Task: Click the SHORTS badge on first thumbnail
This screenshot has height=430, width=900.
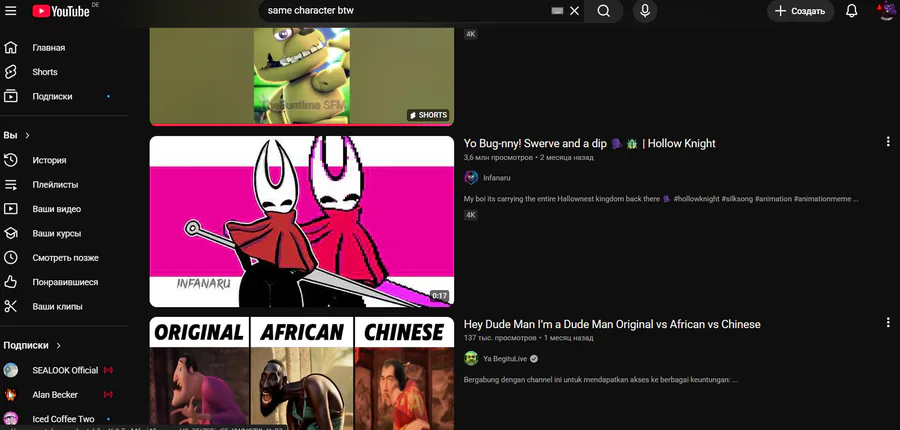Action: pos(428,115)
